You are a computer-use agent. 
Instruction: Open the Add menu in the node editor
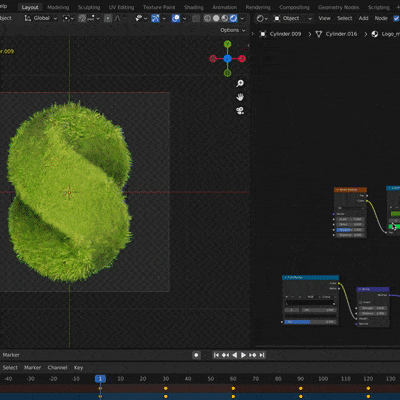[x=363, y=18]
